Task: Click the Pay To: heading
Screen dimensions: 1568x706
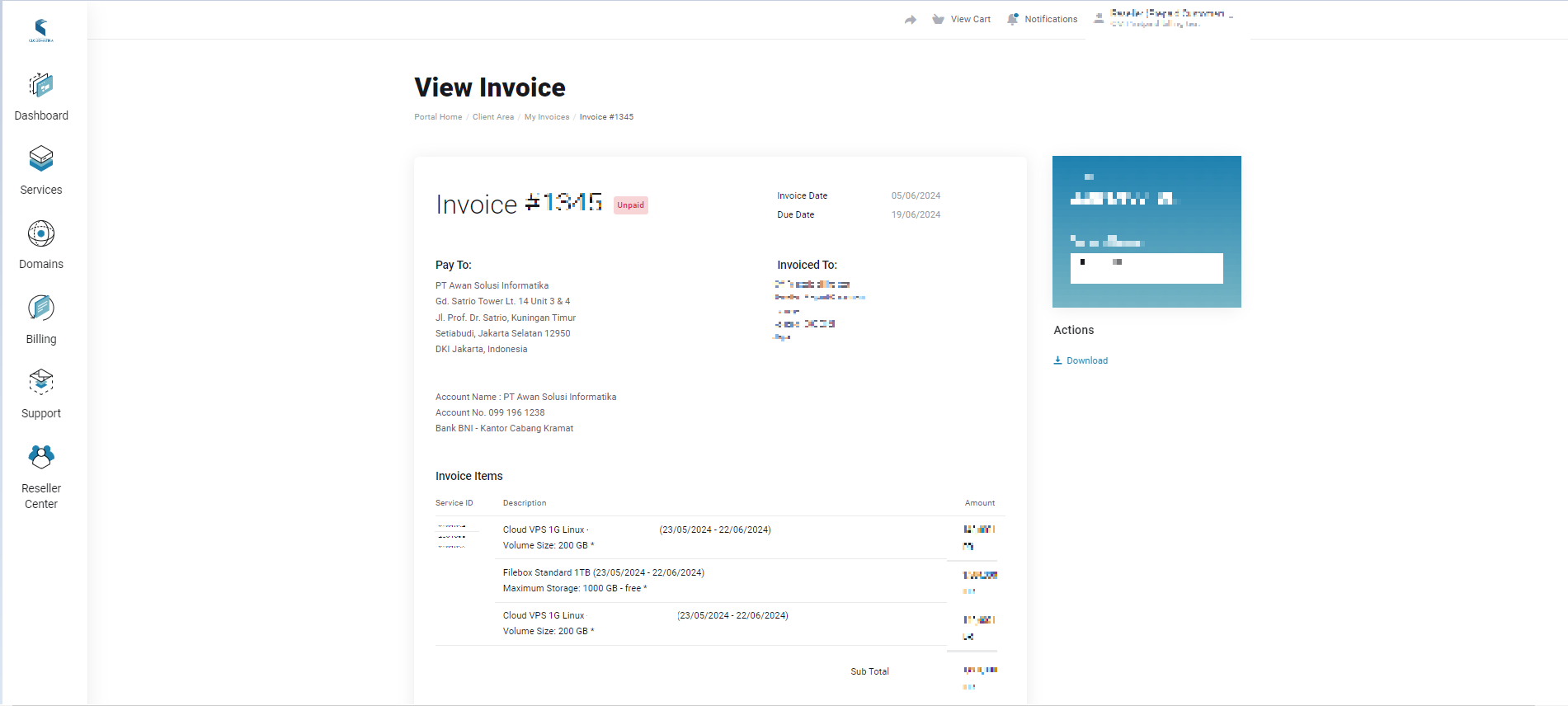Action: (x=454, y=266)
